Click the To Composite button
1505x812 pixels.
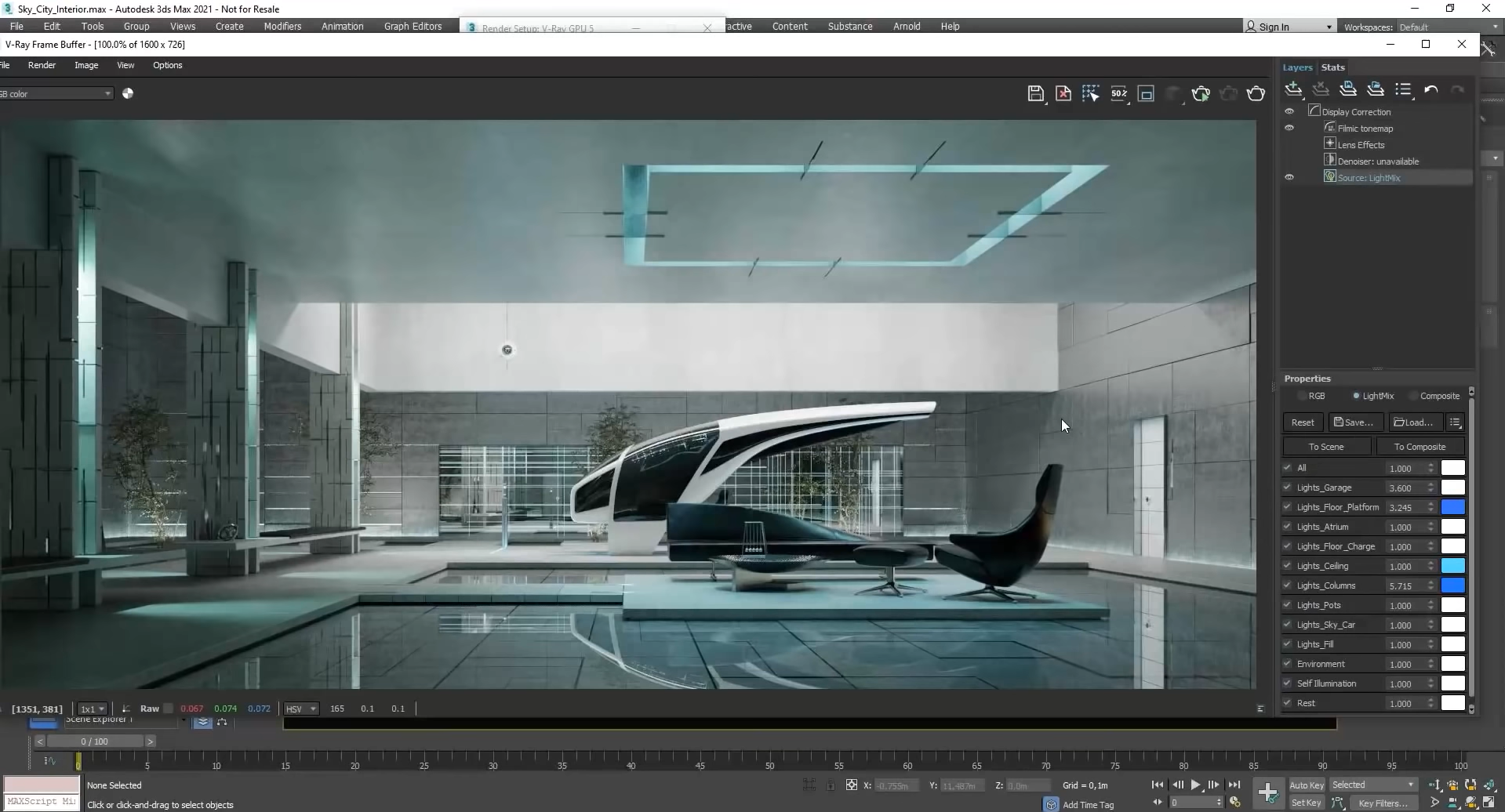tap(1420, 446)
